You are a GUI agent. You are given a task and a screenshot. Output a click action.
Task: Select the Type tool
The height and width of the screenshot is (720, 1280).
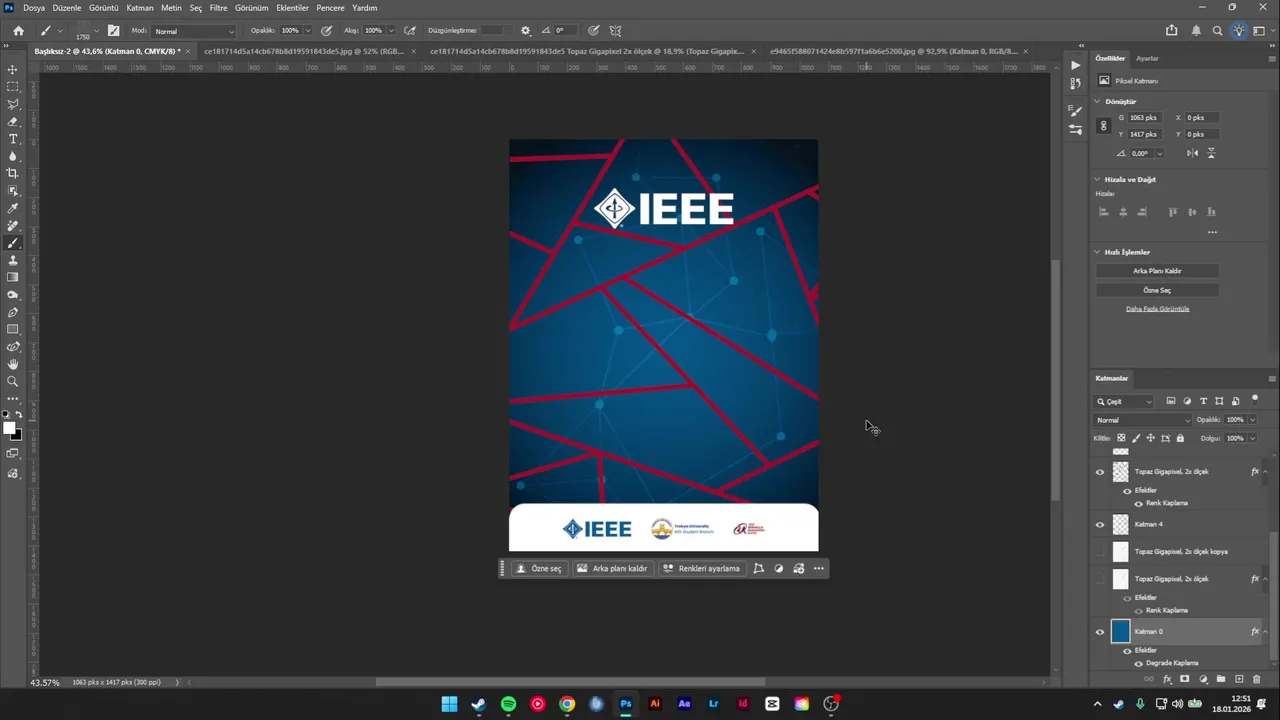click(13, 139)
